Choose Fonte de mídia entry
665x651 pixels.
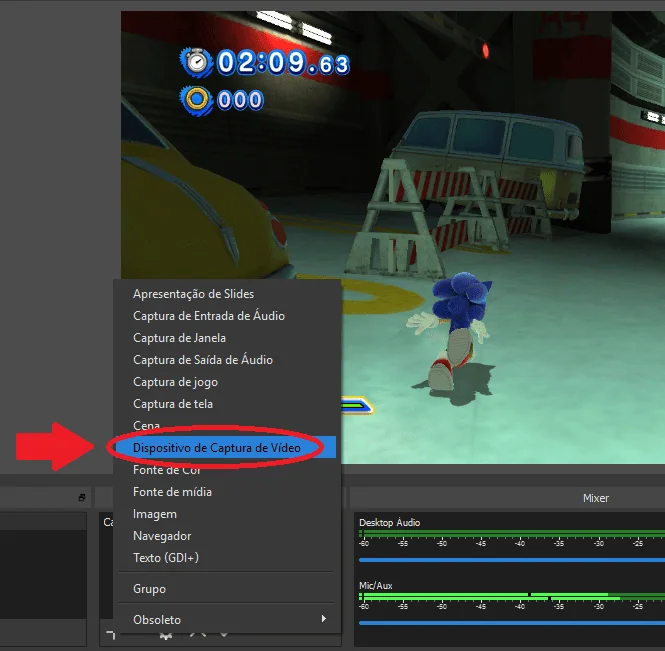227,492
